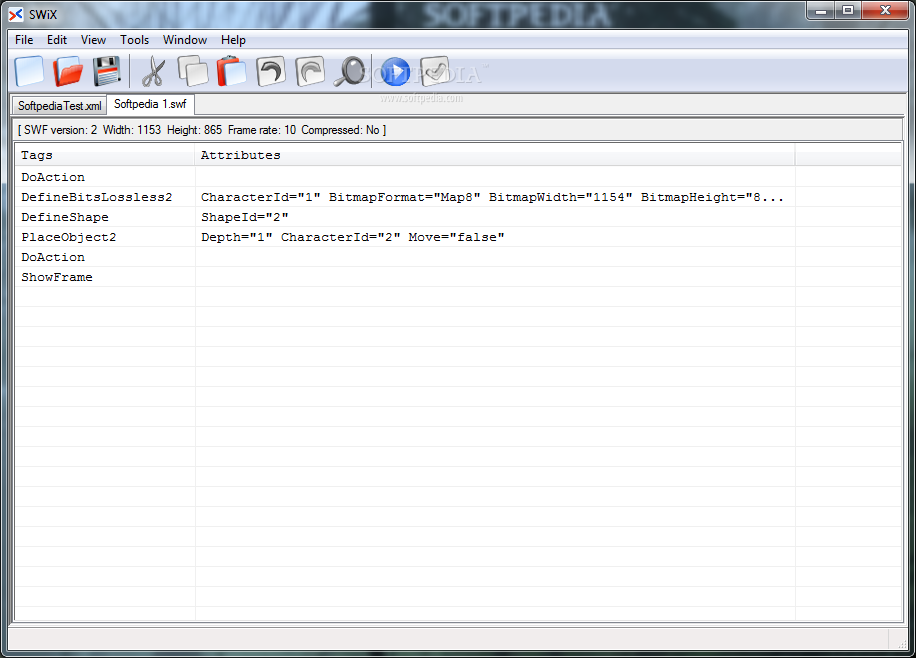Switch to the SoftpediaTest.xml tab
Image resolution: width=916 pixels, height=658 pixels.
coord(60,106)
